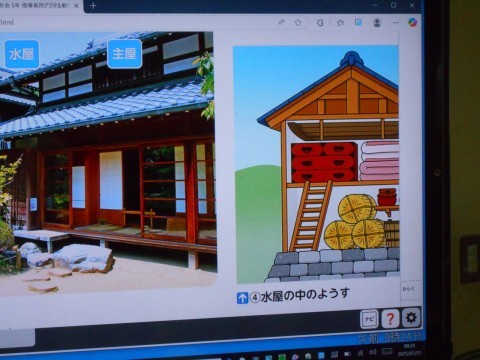Click the 水屋 label on the photo
Screen dimensions: 480x360
22,54
